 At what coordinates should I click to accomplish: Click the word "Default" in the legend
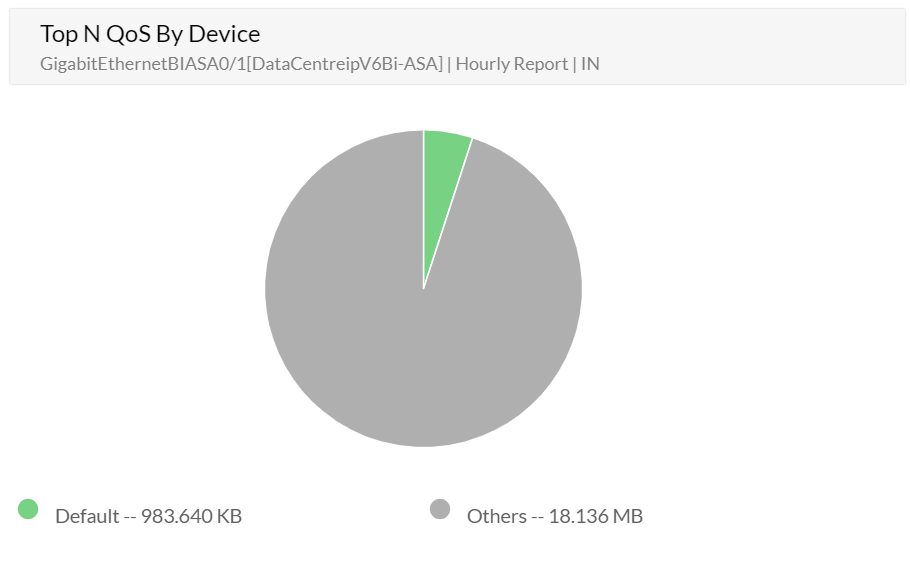coord(87,516)
